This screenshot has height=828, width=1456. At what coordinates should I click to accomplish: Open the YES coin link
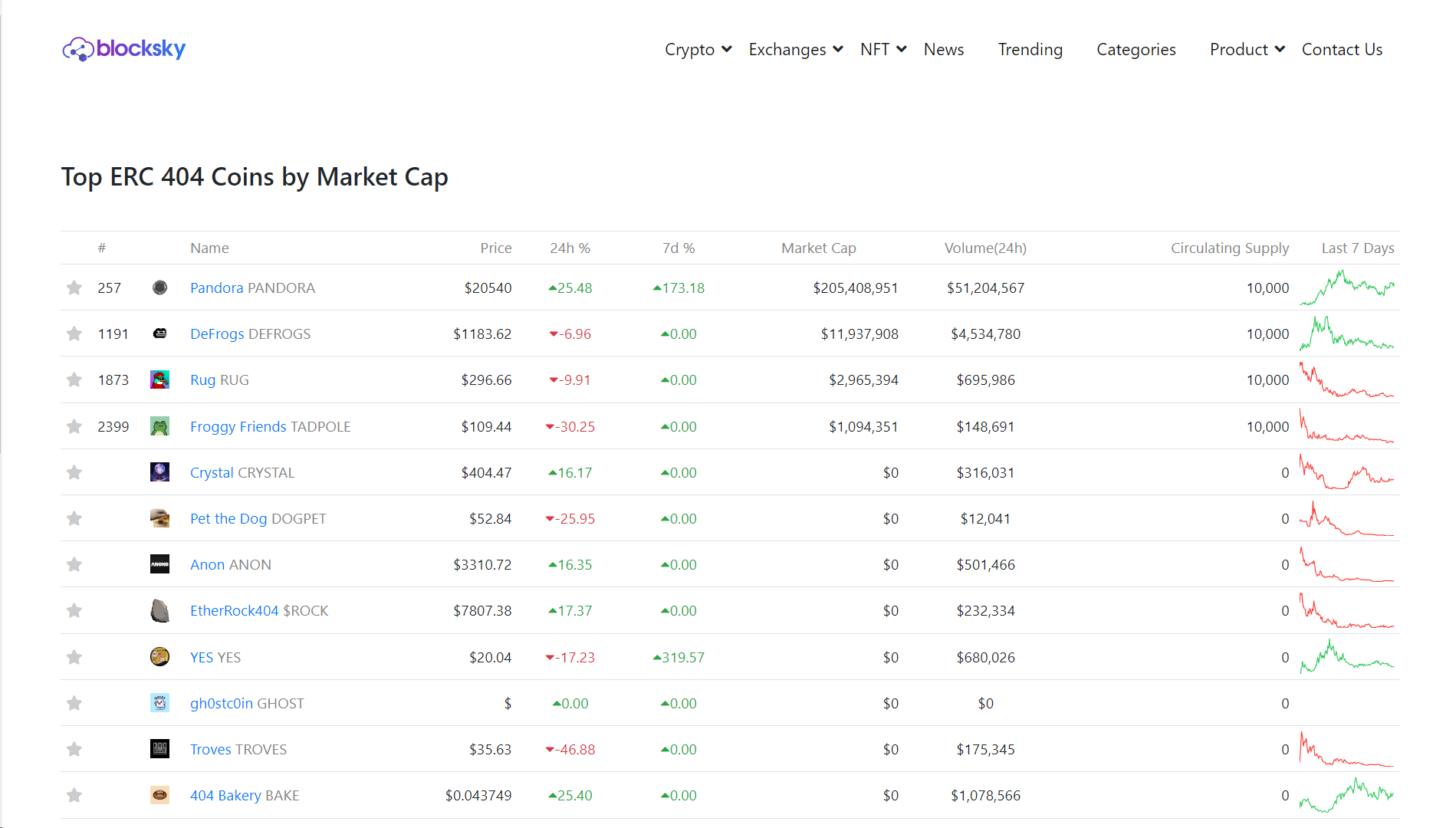[x=215, y=657]
